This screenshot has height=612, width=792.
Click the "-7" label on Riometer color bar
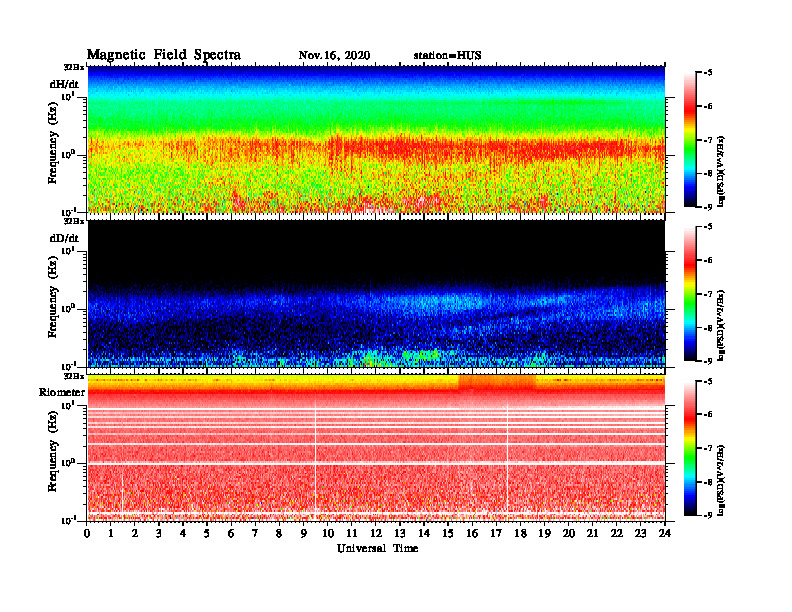[x=708, y=448]
